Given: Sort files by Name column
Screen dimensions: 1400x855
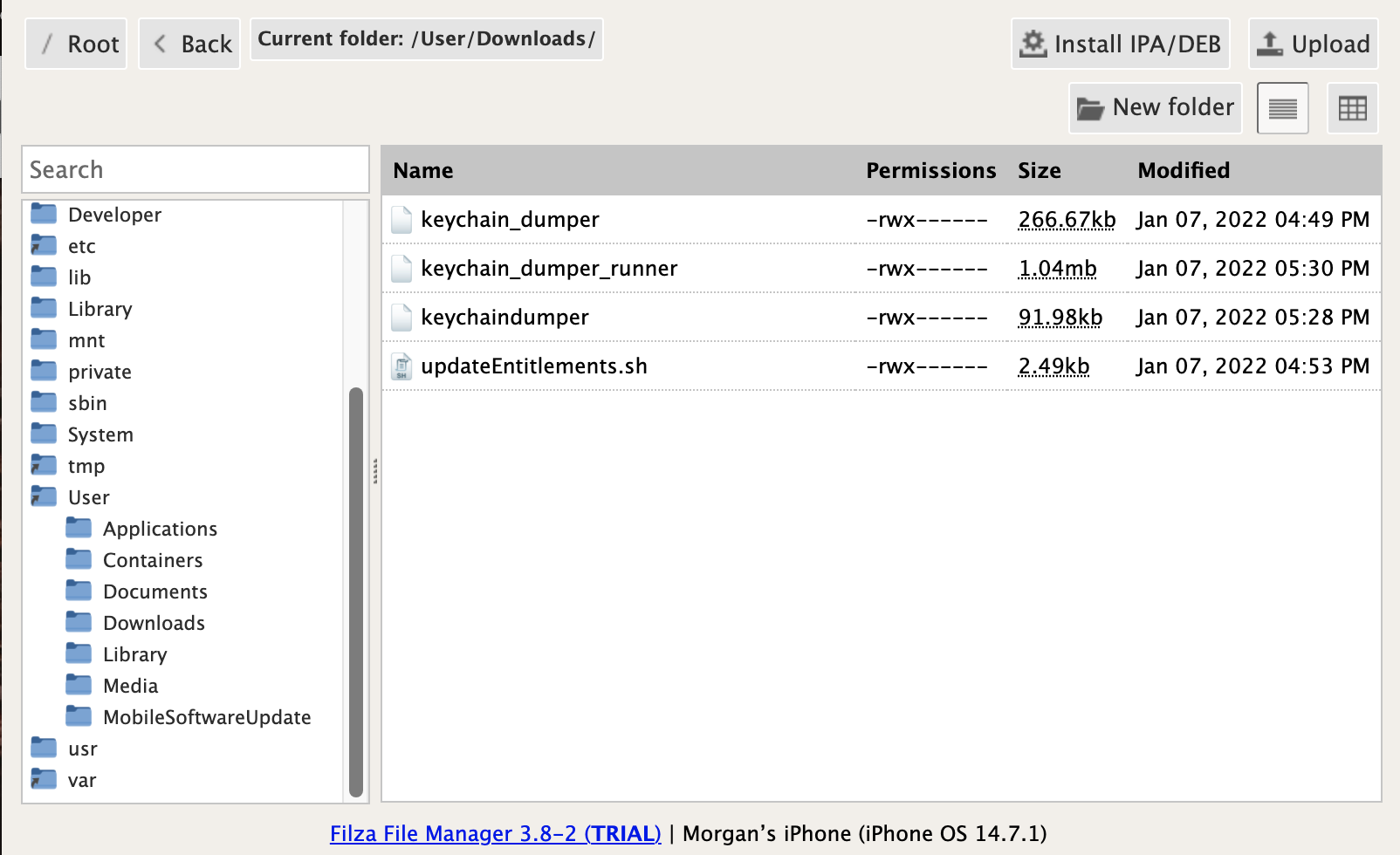Looking at the screenshot, I should [x=423, y=170].
